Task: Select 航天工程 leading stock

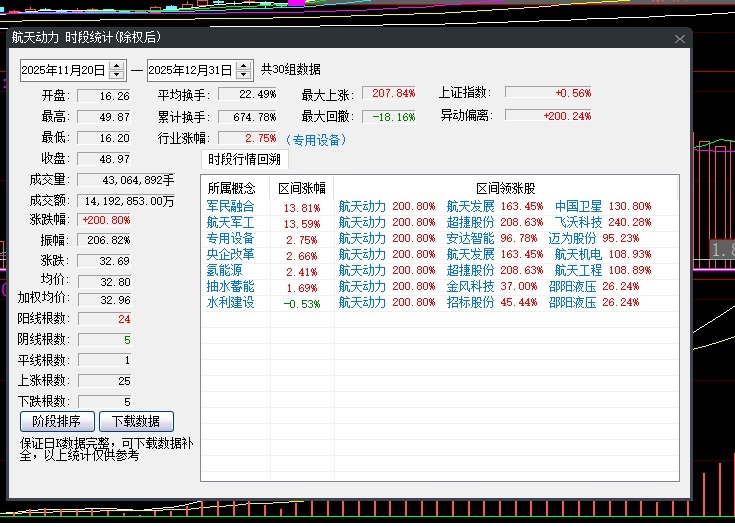Action: click(x=578, y=270)
